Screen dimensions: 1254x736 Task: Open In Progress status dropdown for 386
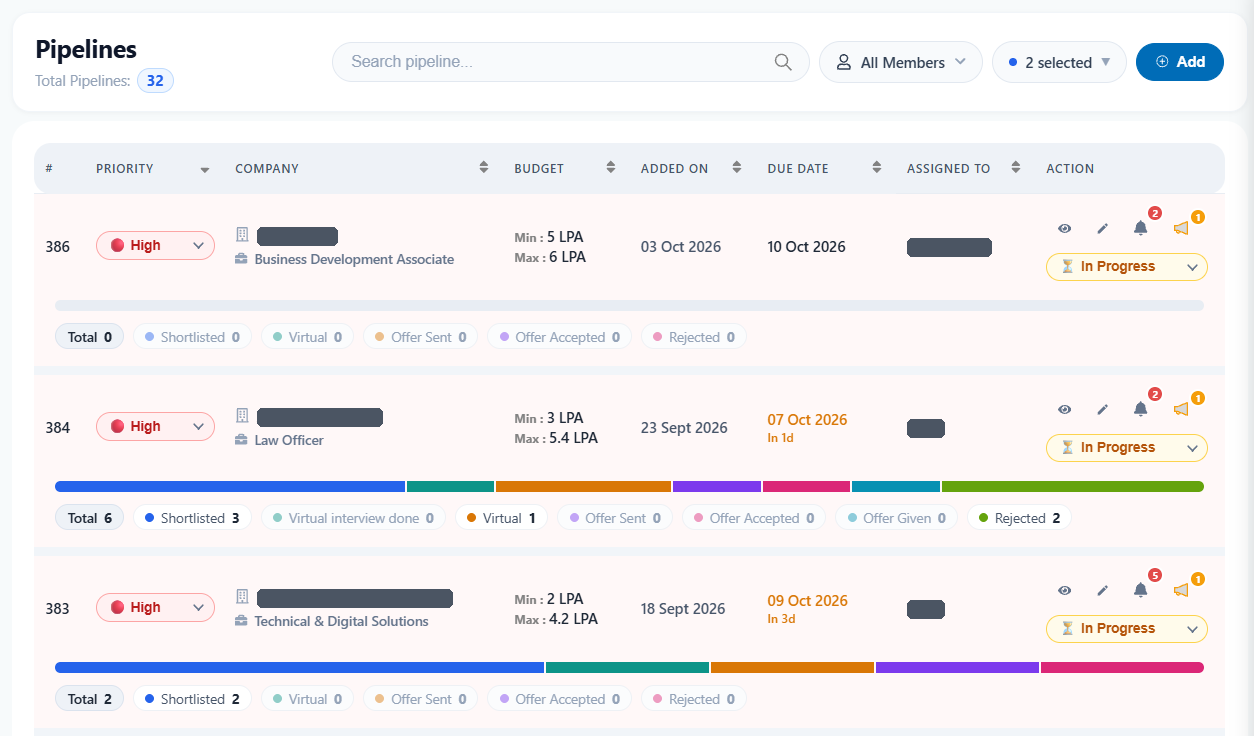coord(1127,267)
